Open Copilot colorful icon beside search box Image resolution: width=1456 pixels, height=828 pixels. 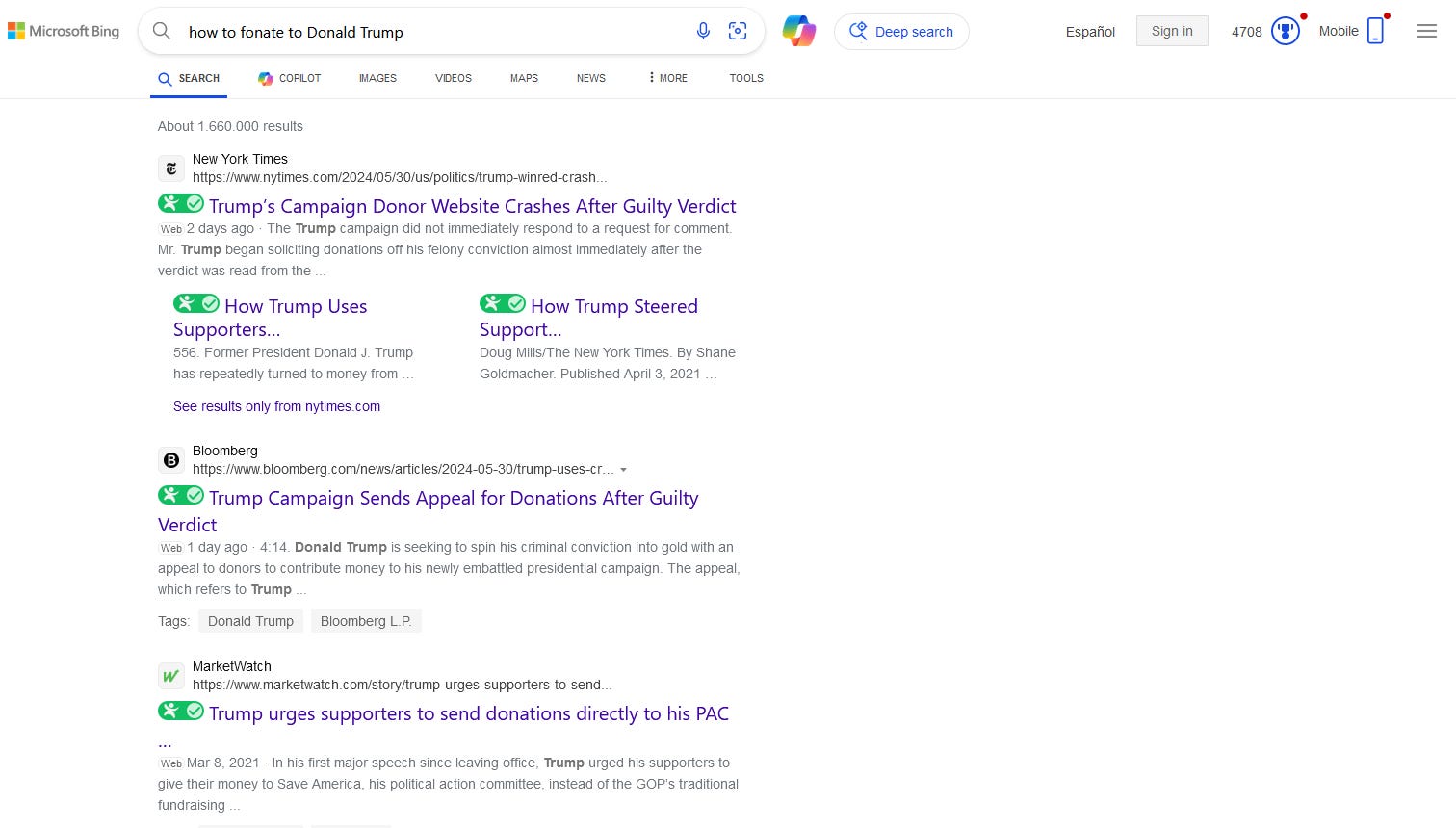point(799,31)
